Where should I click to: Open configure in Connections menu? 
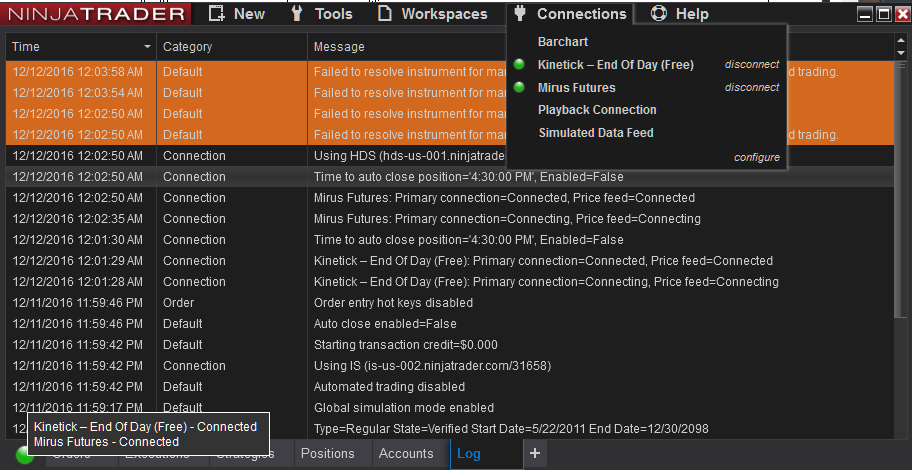[x=756, y=157]
